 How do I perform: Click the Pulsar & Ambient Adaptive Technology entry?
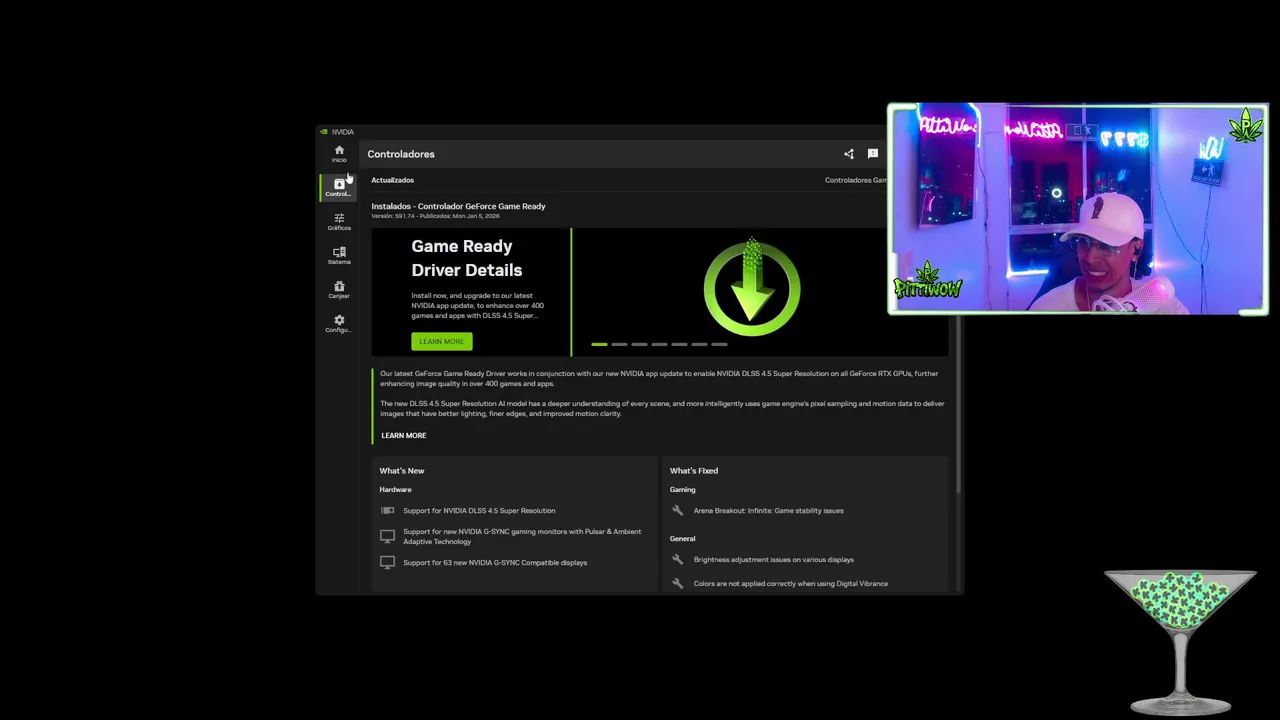[x=522, y=537]
